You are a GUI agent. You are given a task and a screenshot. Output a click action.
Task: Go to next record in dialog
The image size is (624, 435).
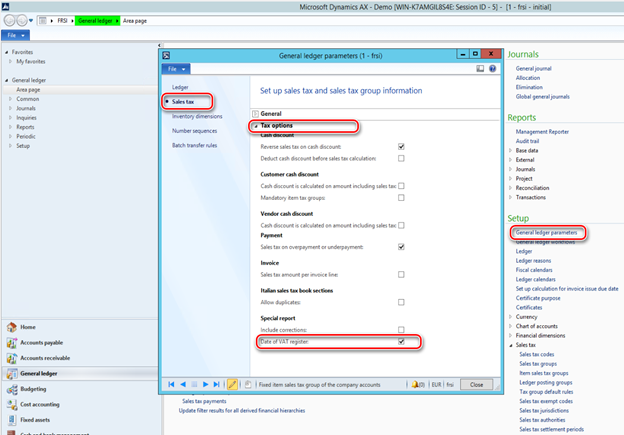(x=205, y=384)
